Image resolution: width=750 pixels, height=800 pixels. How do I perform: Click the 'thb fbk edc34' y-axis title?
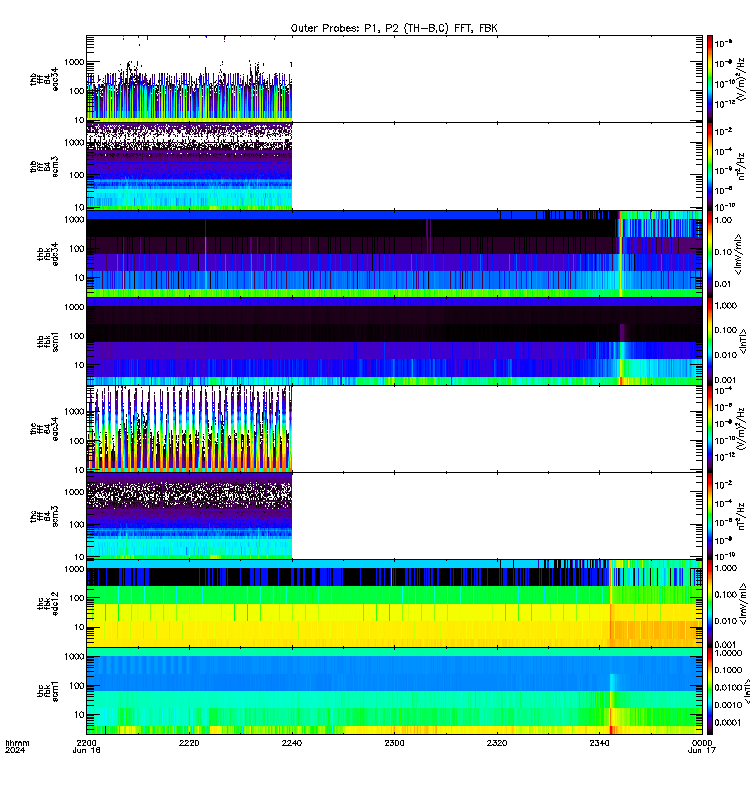[x=48, y=254]
